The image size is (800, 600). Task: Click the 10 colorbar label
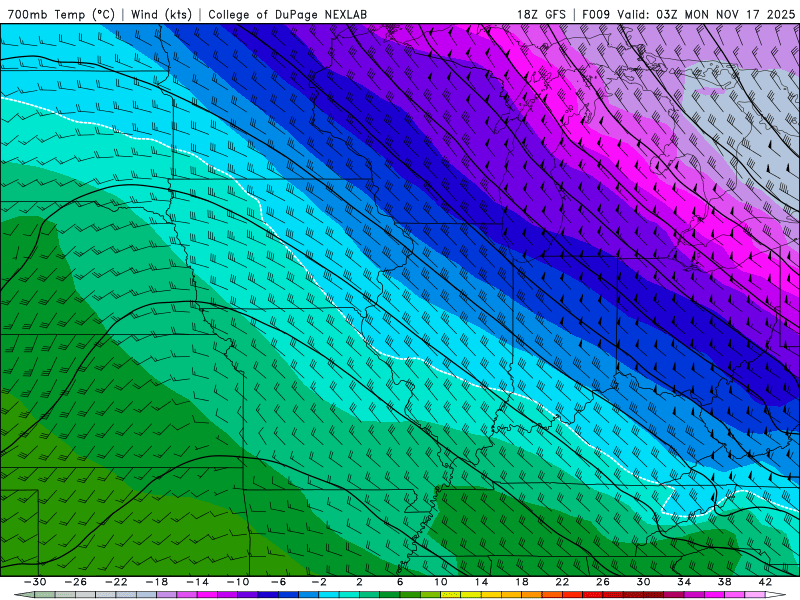click(441, 582)
